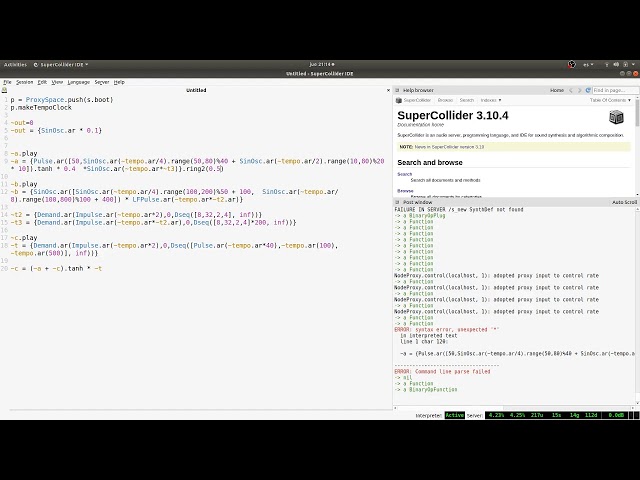The image size is (640, 480).
Task: Click the '112d' server status value
Action: pyautogui.click(x=591, y=415)
